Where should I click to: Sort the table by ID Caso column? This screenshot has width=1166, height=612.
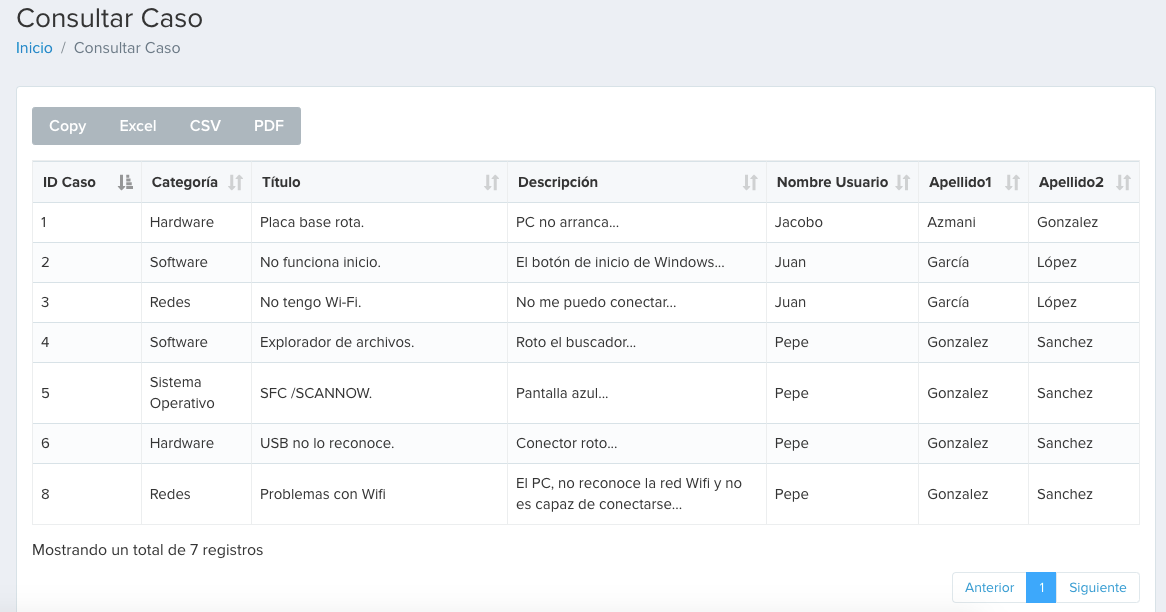pyautogui.click(x=124, y=182)
